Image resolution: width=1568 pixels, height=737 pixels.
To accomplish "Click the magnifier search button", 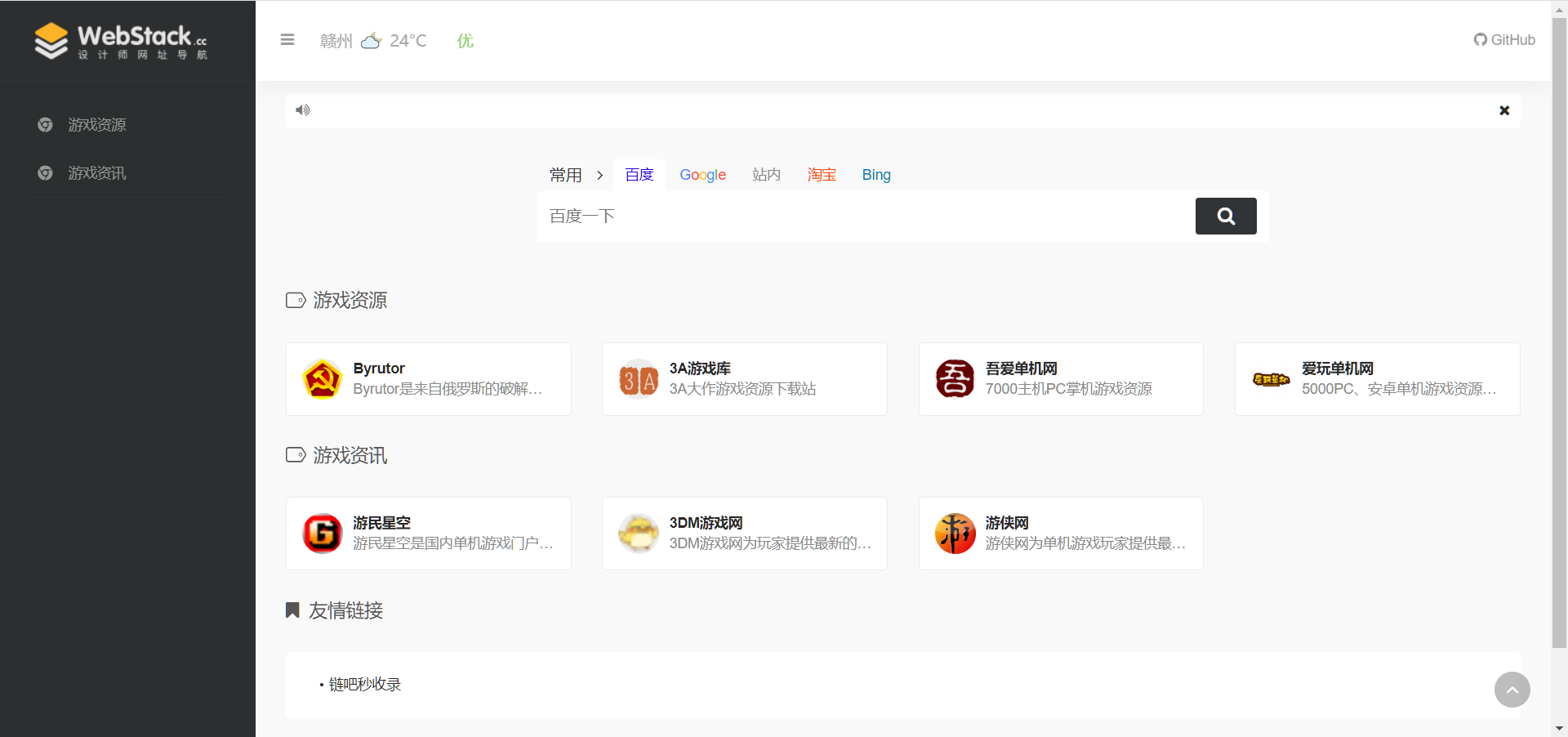I will pos(1226,217).
